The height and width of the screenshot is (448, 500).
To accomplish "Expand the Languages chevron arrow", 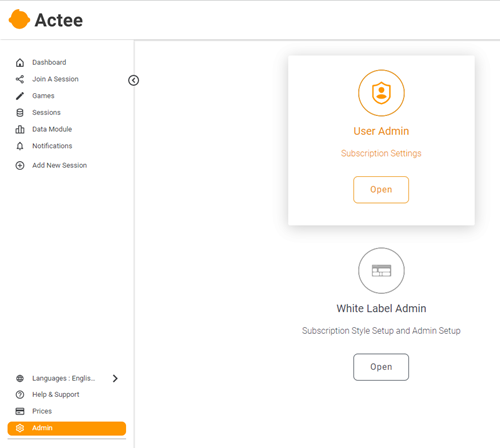I will [115, 378].
